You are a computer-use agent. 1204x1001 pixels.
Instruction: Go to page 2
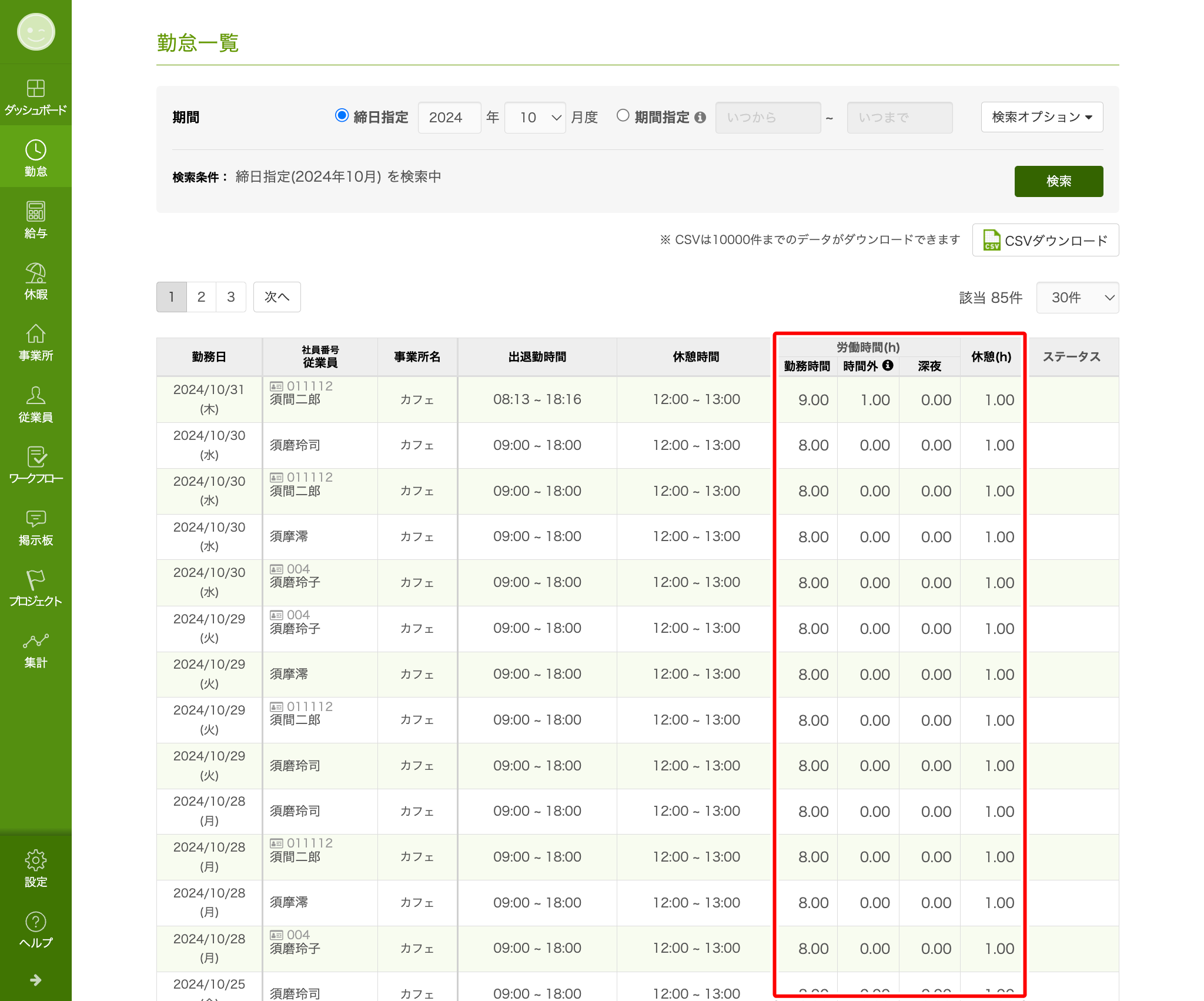201,297
